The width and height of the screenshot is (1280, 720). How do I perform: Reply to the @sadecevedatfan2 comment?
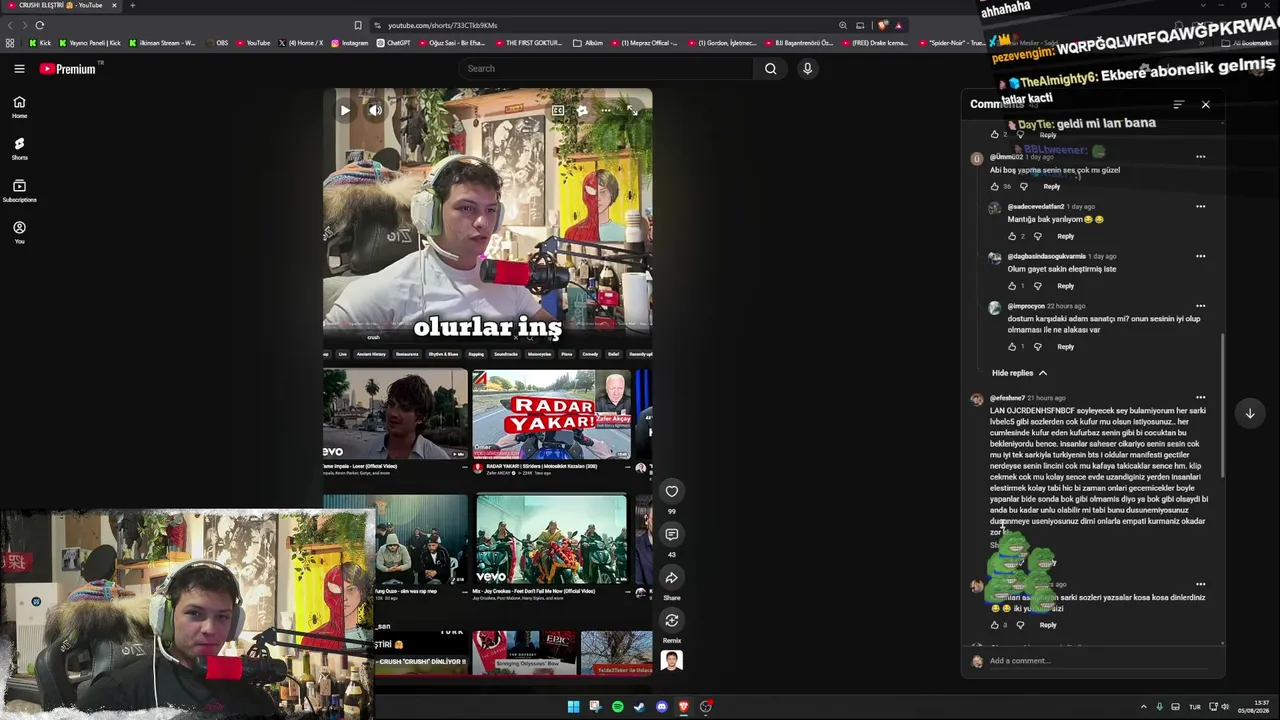coord(1066,236)
